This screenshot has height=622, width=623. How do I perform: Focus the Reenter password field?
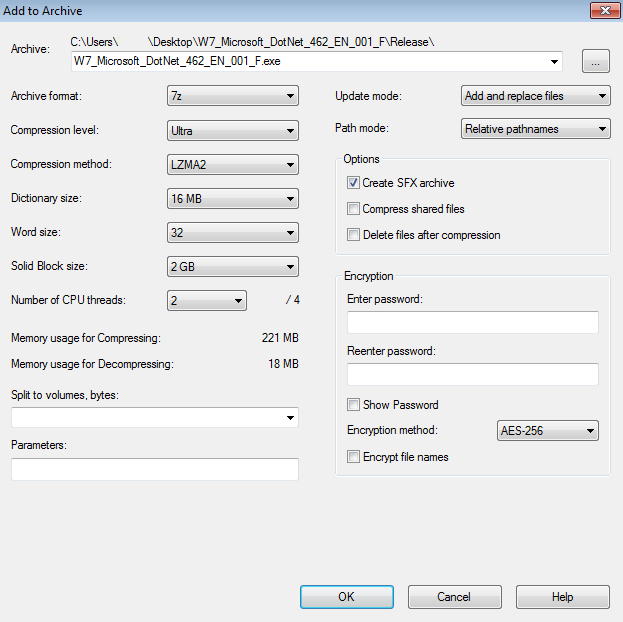472,374
